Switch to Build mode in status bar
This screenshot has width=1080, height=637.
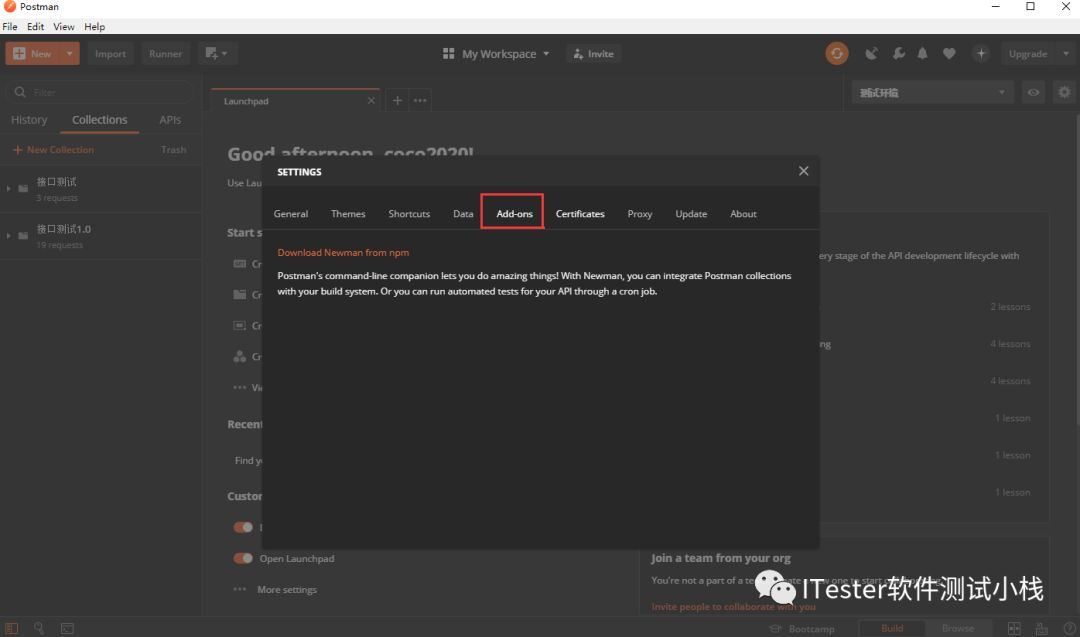point(892,628)
